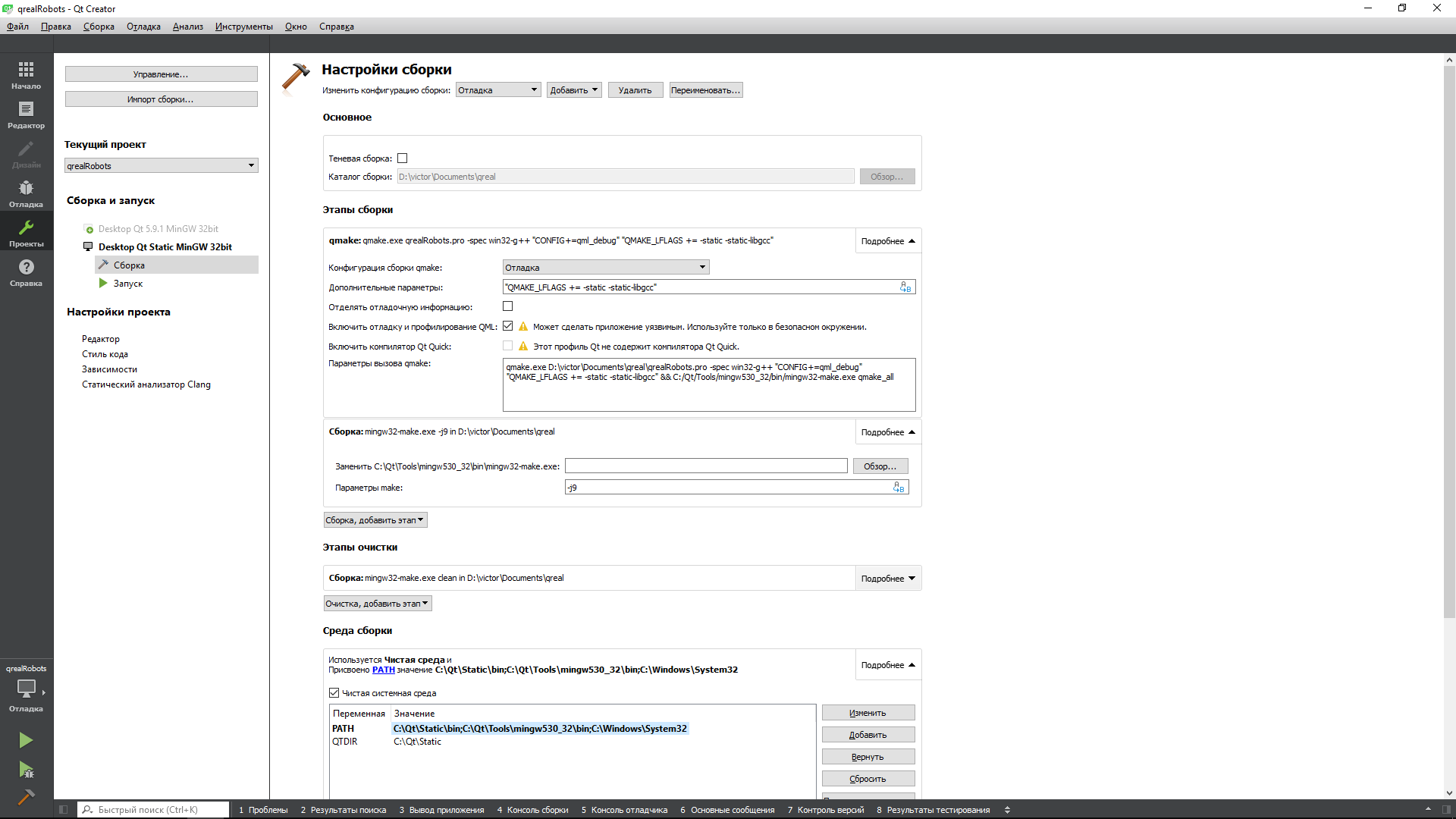Open qrealRobots kit selector monitor icon
The height and width of the screenshot is (819, 1456).
point(26,689)
